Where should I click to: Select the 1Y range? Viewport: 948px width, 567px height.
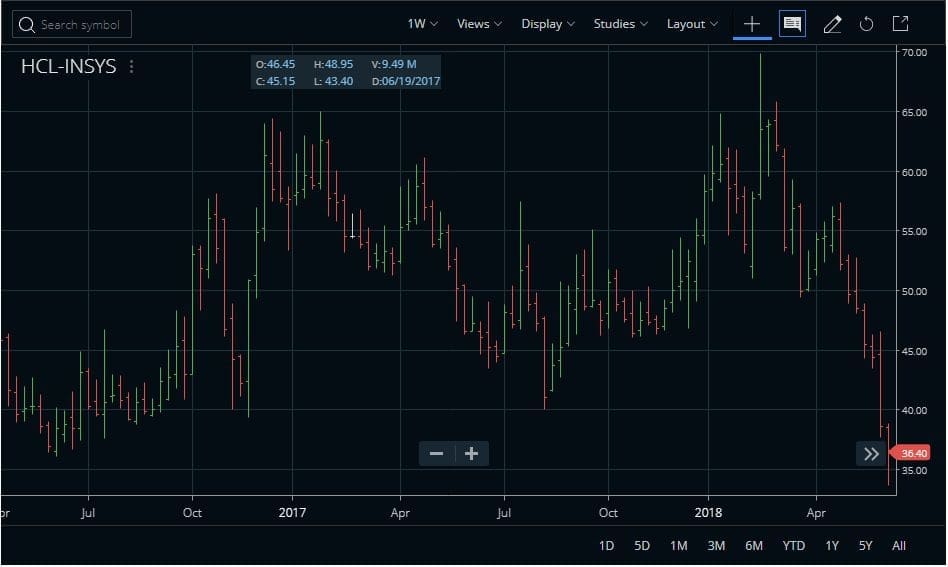832,546
